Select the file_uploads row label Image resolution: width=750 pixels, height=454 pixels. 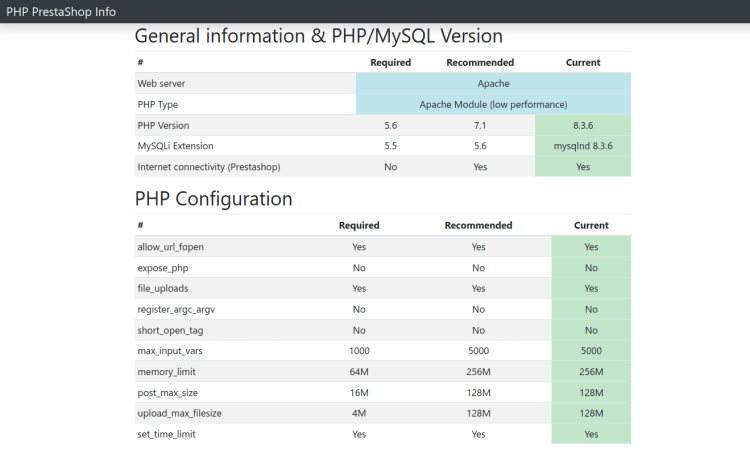coord(163,288)
